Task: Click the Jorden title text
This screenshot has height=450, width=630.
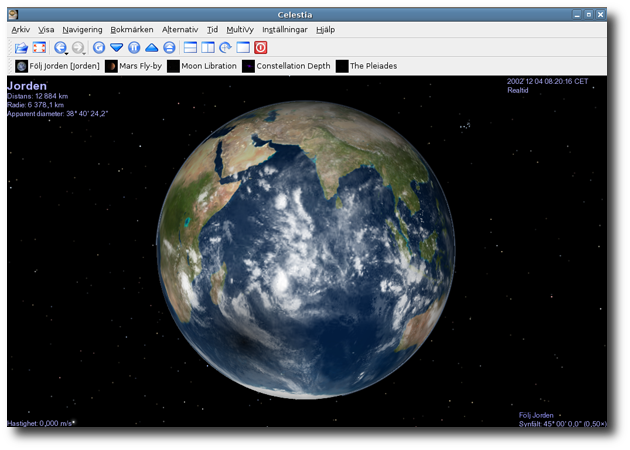Action: coord(27,86)
